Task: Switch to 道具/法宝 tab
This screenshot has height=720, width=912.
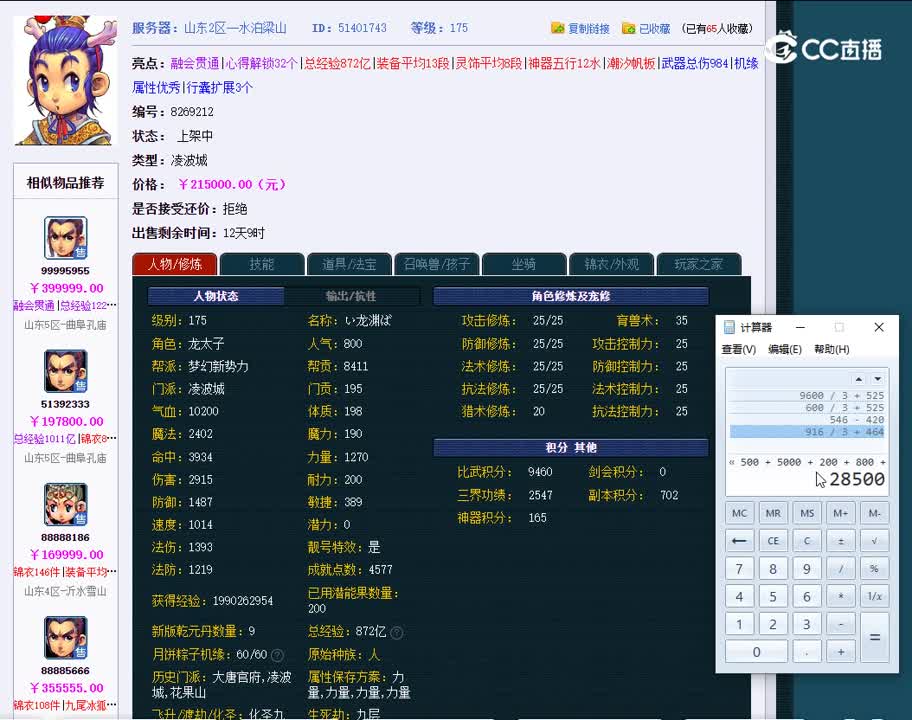Action: (349, 264)
